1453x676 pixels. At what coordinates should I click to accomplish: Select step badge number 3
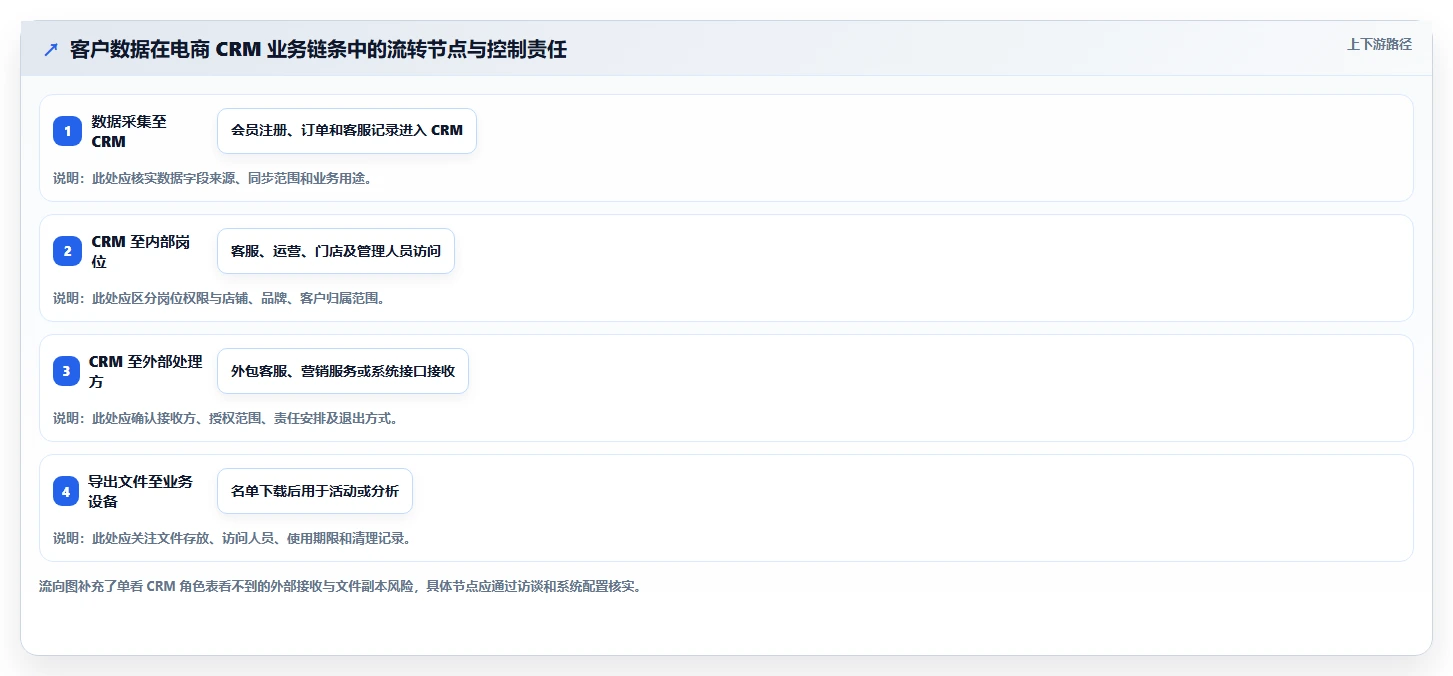67,371
